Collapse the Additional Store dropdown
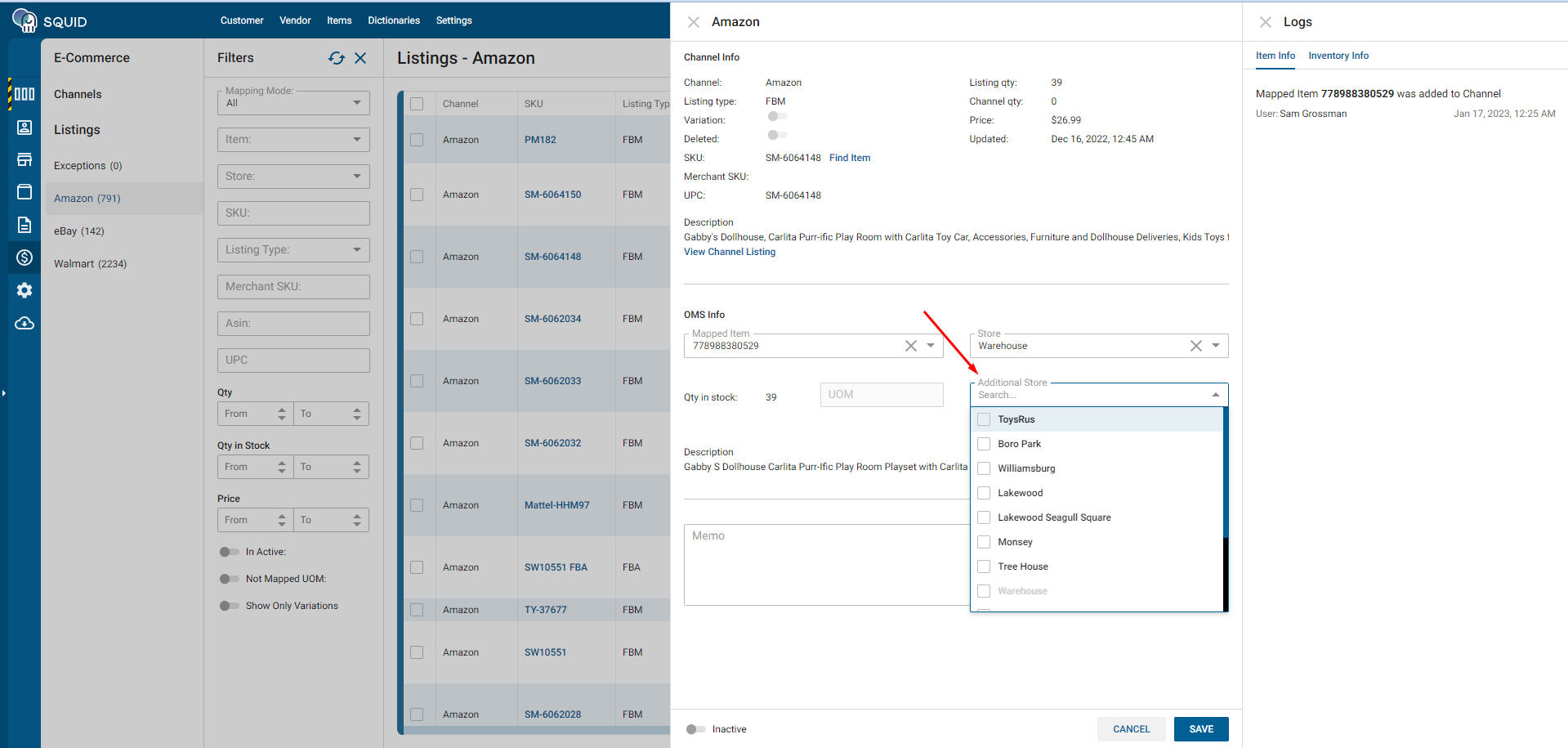This screenshot has height=748, width=1568. click(1216, 395)
